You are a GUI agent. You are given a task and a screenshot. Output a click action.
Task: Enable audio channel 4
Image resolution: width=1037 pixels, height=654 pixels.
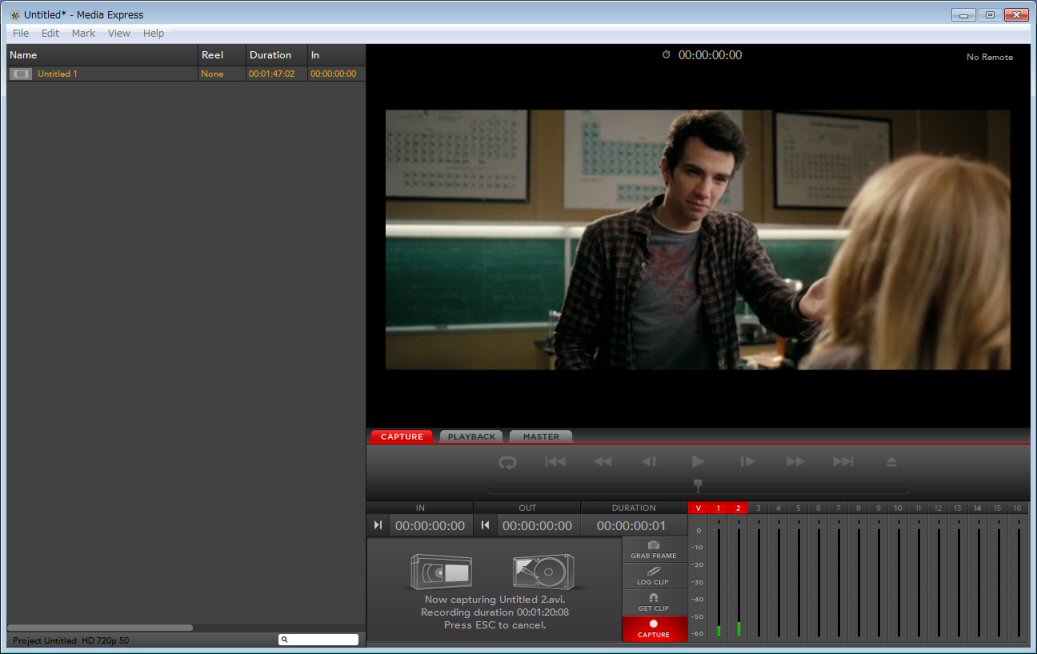778,508
